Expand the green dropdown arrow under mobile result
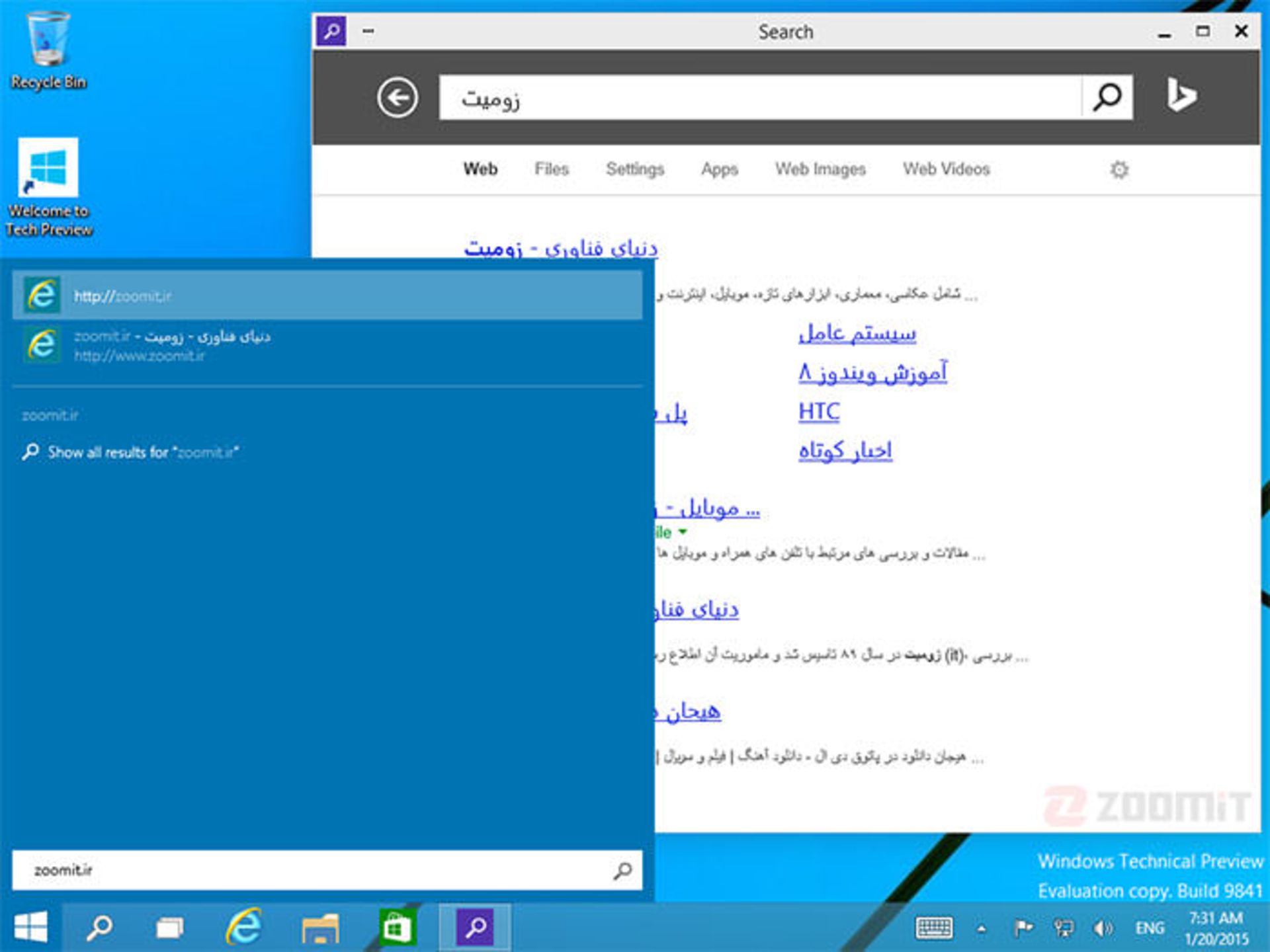This screenshot has height=952, width=1270. pyautogui.click(x=683, y=532)
